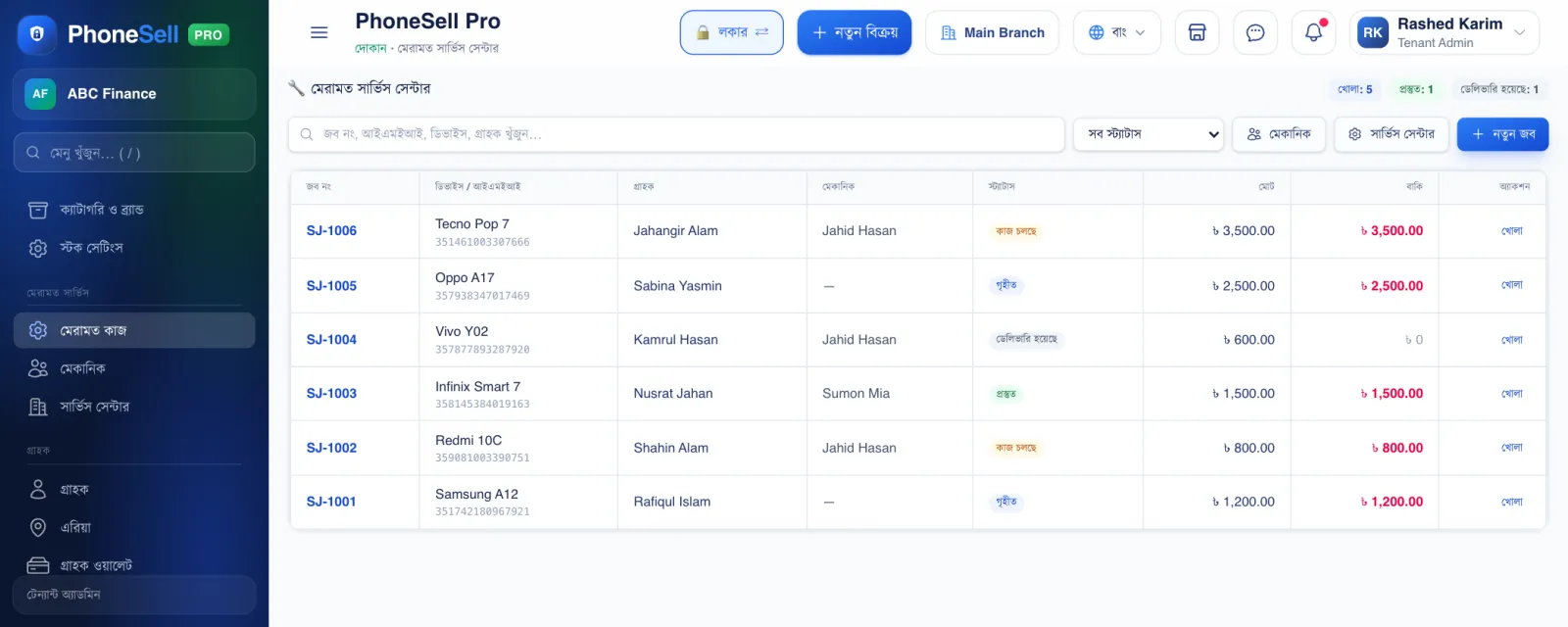Open মেকানিক sidebar menu item
Image resolution: width=1568 pixels, height=627 pixels.
[x=134, y=368]
